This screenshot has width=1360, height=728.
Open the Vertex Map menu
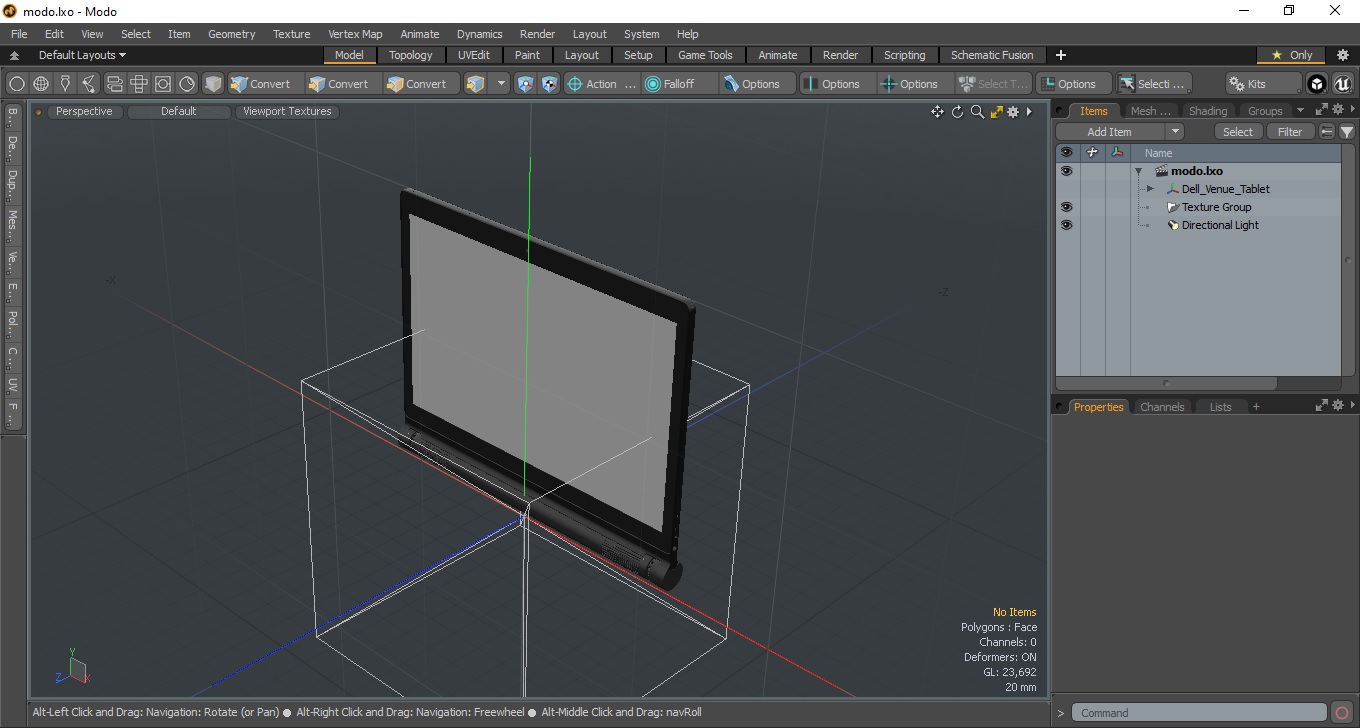(355, 34)
